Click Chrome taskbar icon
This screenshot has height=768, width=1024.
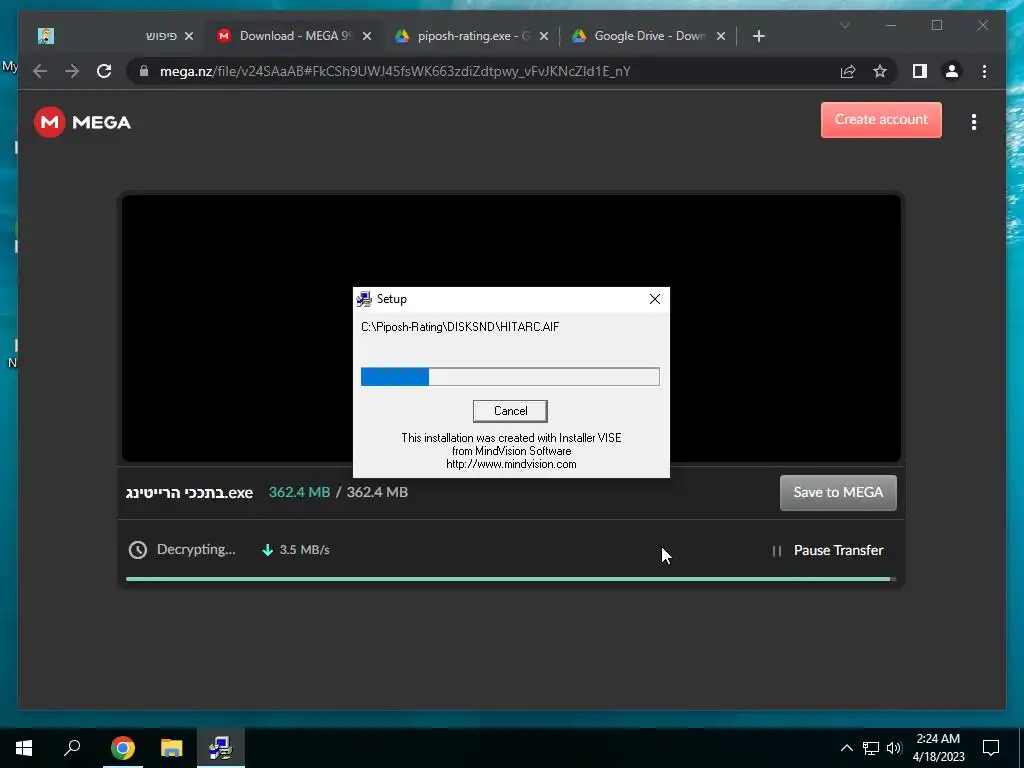122,748
